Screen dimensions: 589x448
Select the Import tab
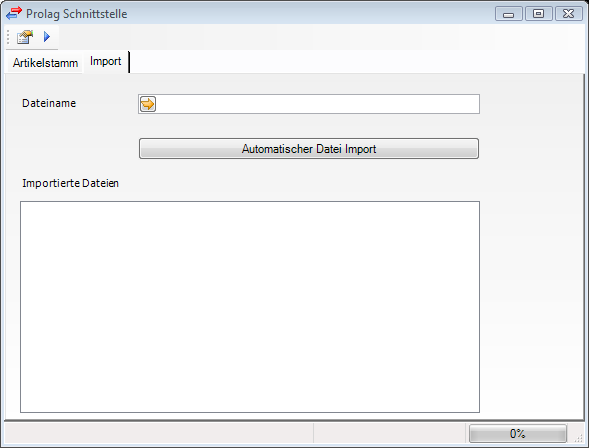click(x=106, y=61)
